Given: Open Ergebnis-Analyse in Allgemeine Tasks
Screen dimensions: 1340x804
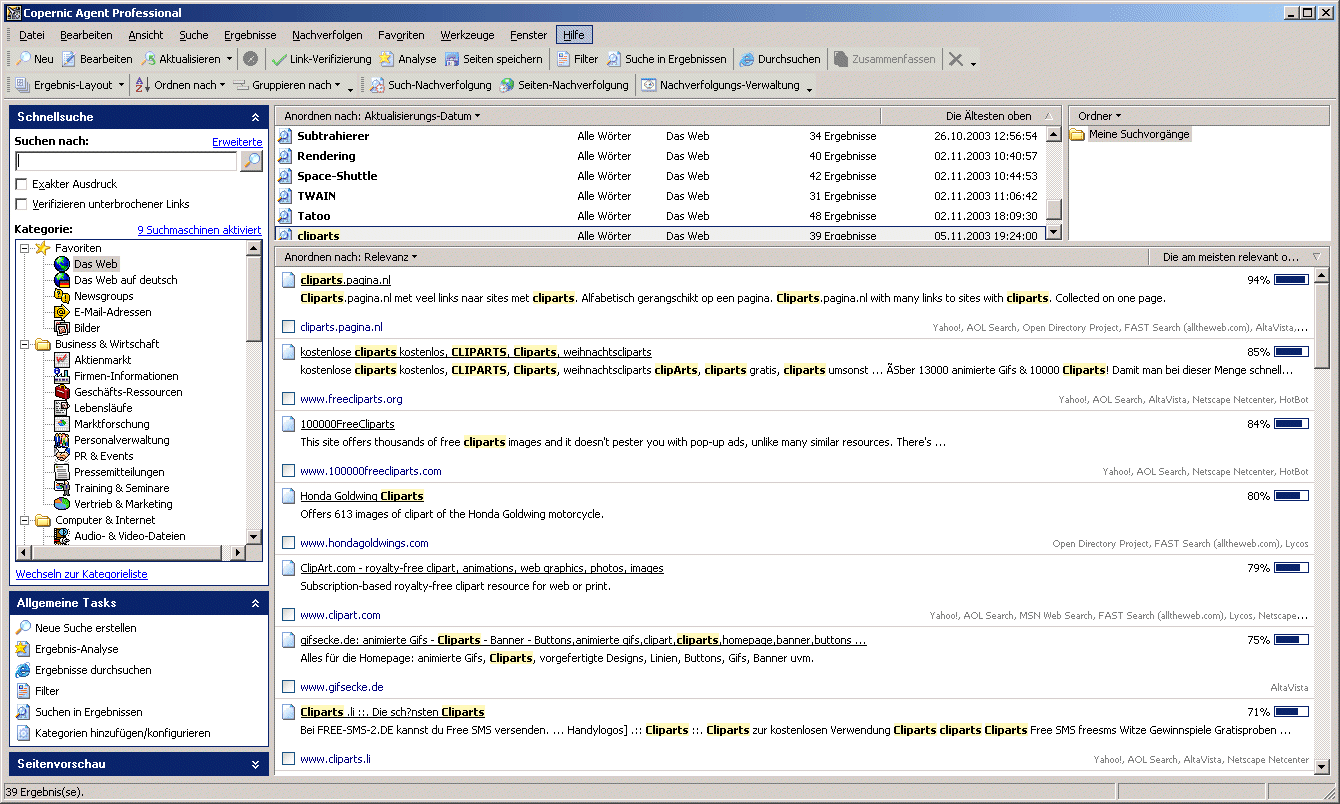Looking at the screenshot, I should pyautogui.click(x=76, y=649).
